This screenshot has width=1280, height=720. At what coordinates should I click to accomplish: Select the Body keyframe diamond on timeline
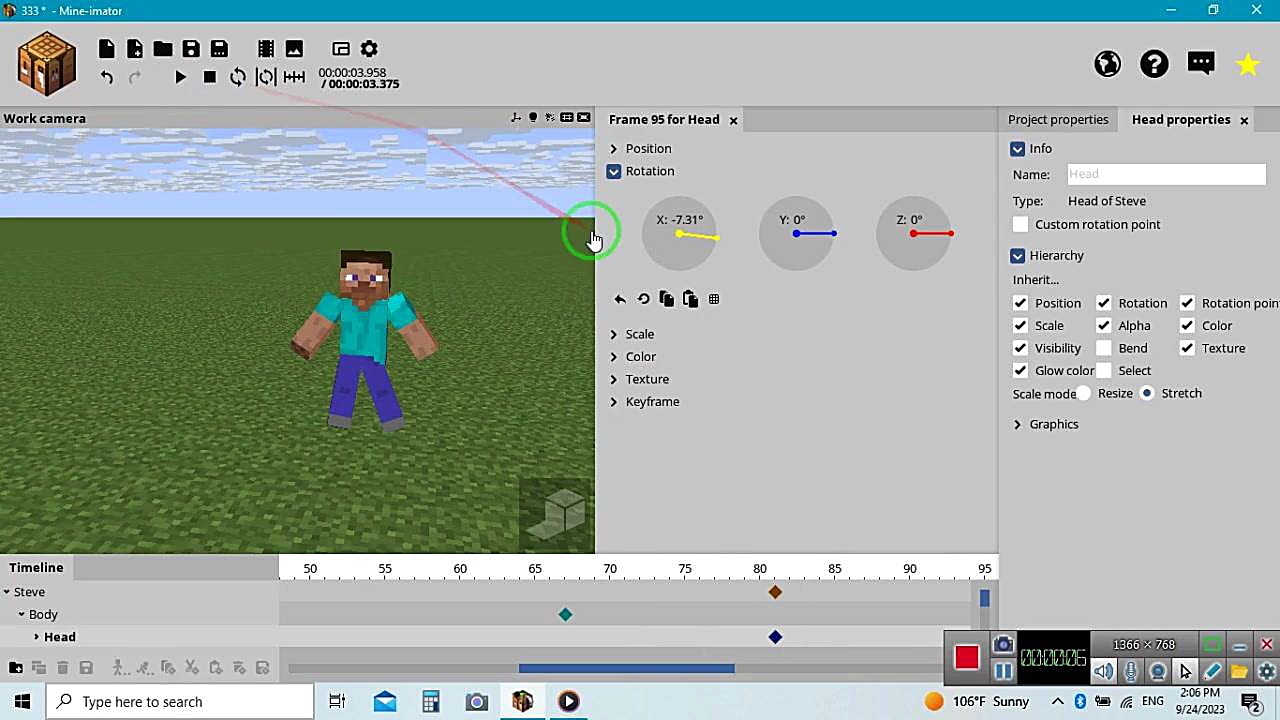pyautogui.click(x=565, y=614)
